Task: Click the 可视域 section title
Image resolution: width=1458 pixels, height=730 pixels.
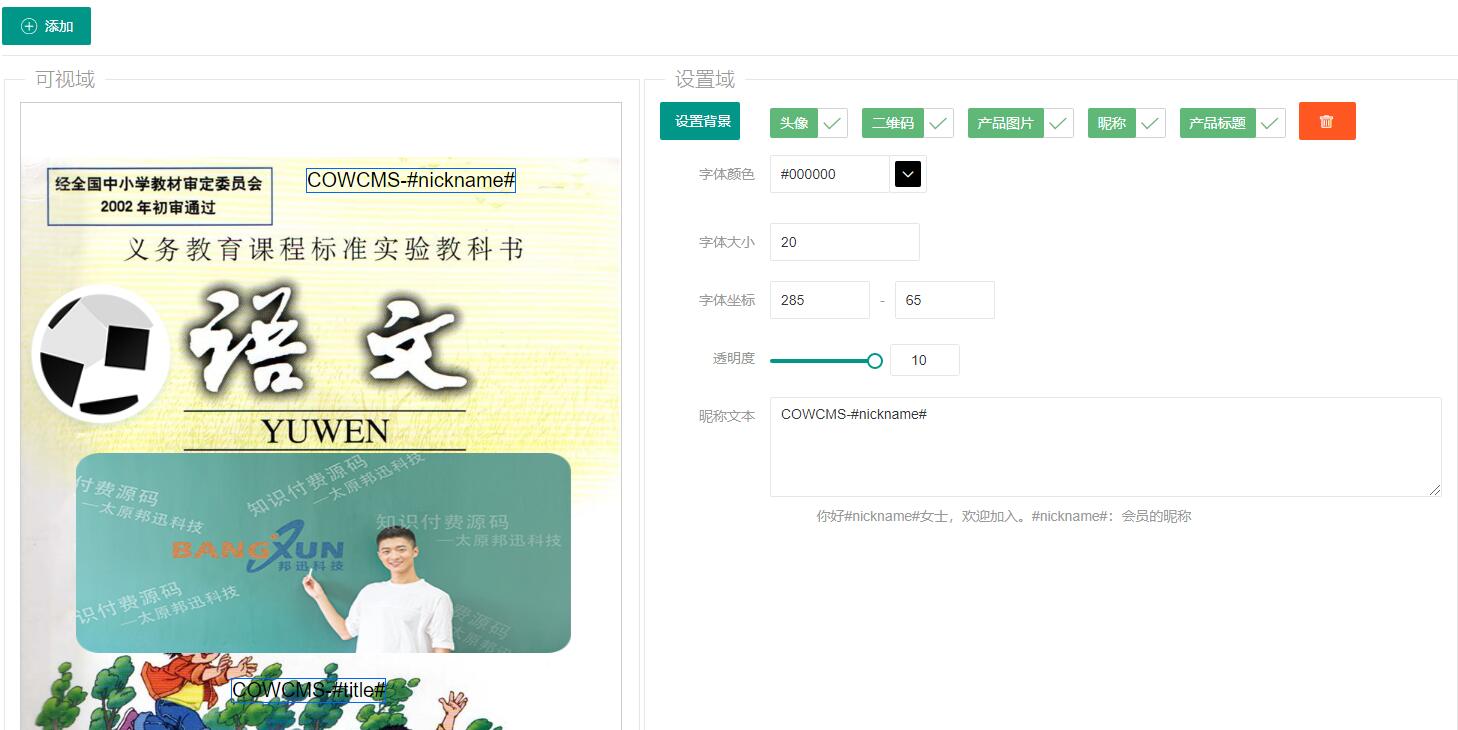Action: pos(65,79)
